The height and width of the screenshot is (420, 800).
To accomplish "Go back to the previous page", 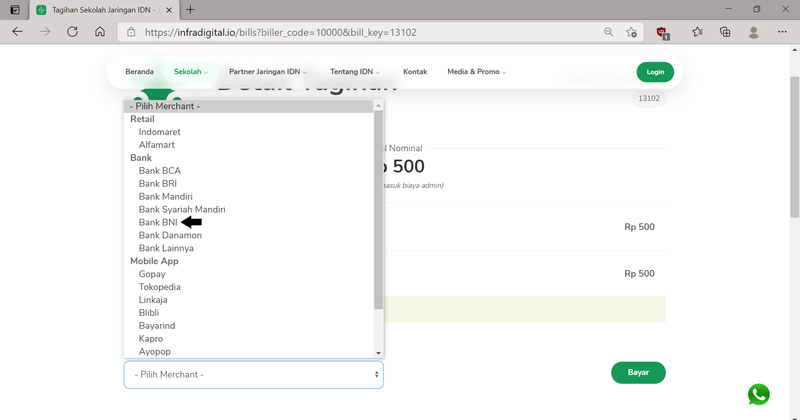I will [17, 32].
